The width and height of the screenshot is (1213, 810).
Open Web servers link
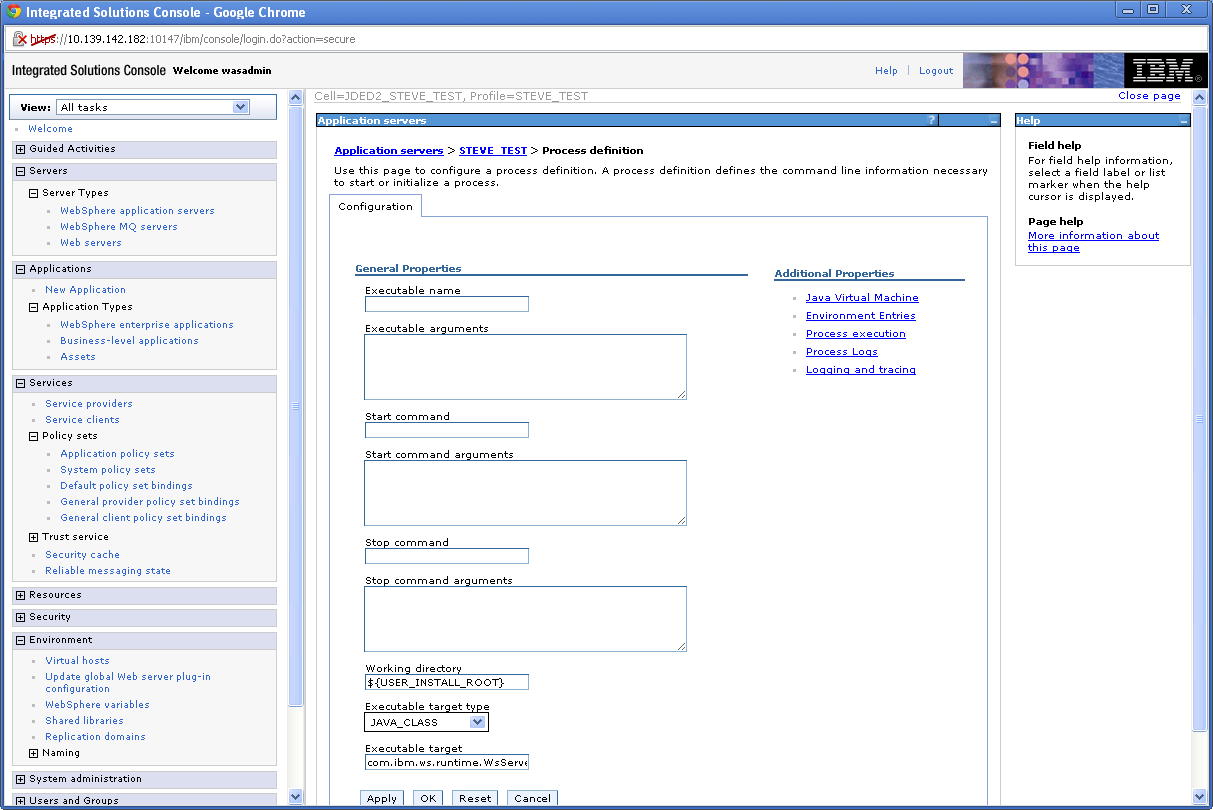coord(90,243)
